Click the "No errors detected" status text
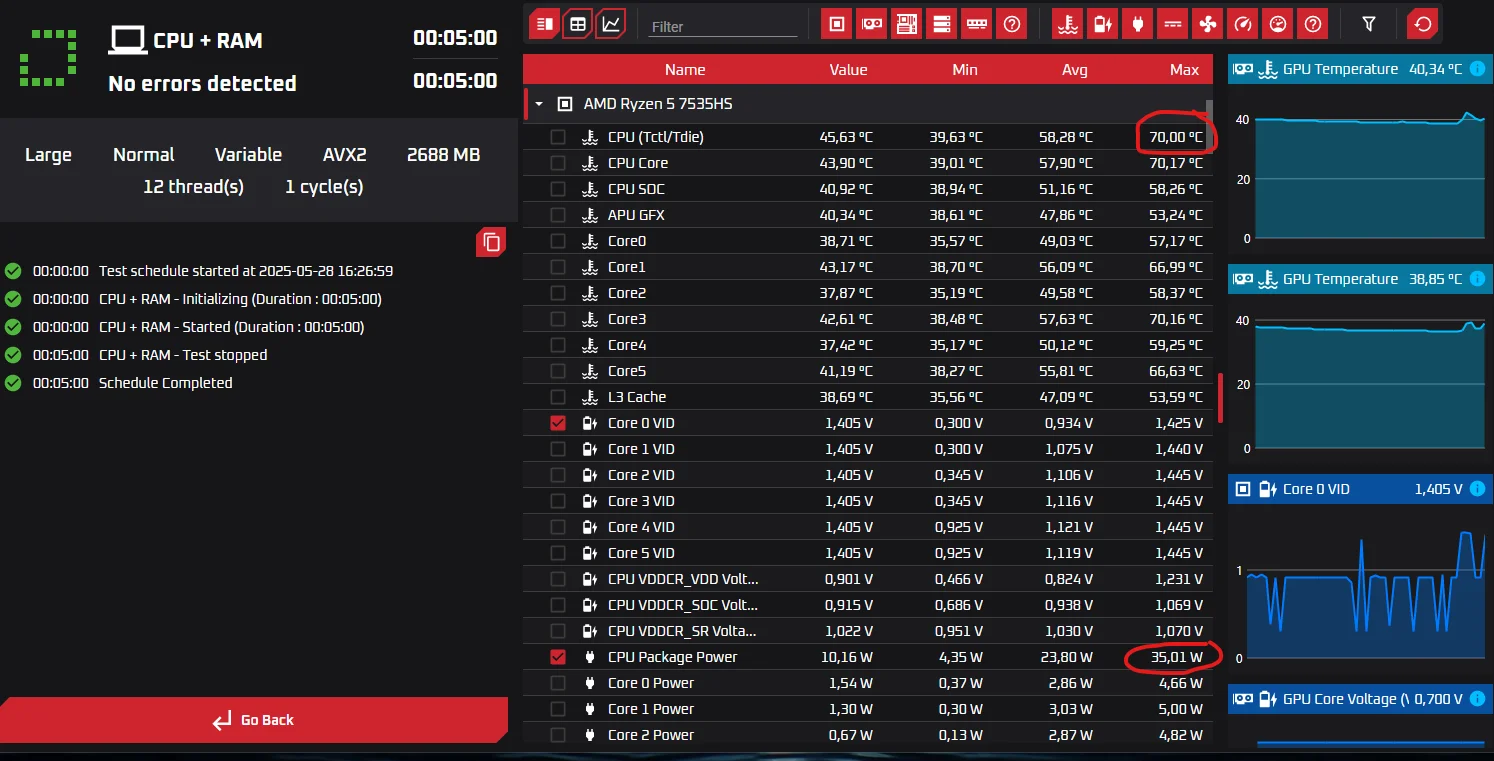The width and height of the screenshot is (1494, 761). 203,83
